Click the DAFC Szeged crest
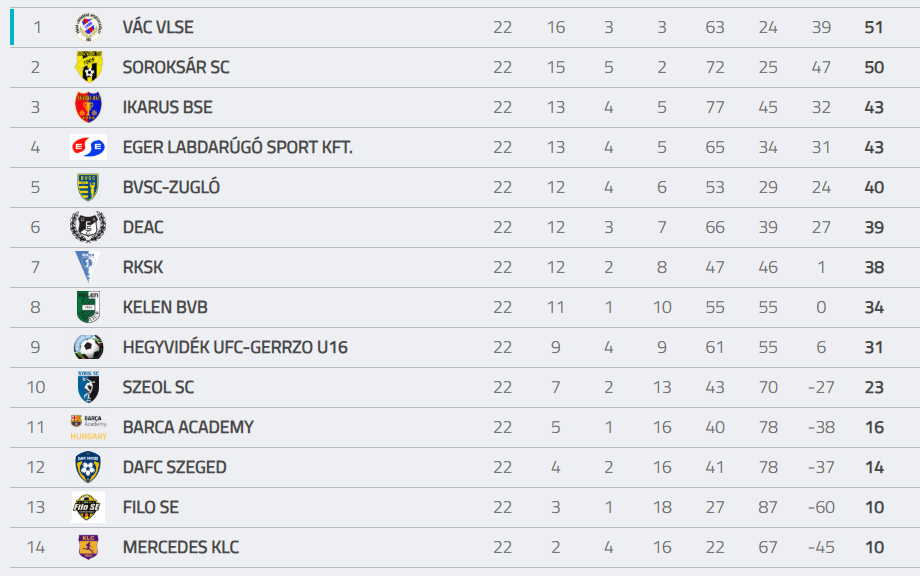 point(88,467)
